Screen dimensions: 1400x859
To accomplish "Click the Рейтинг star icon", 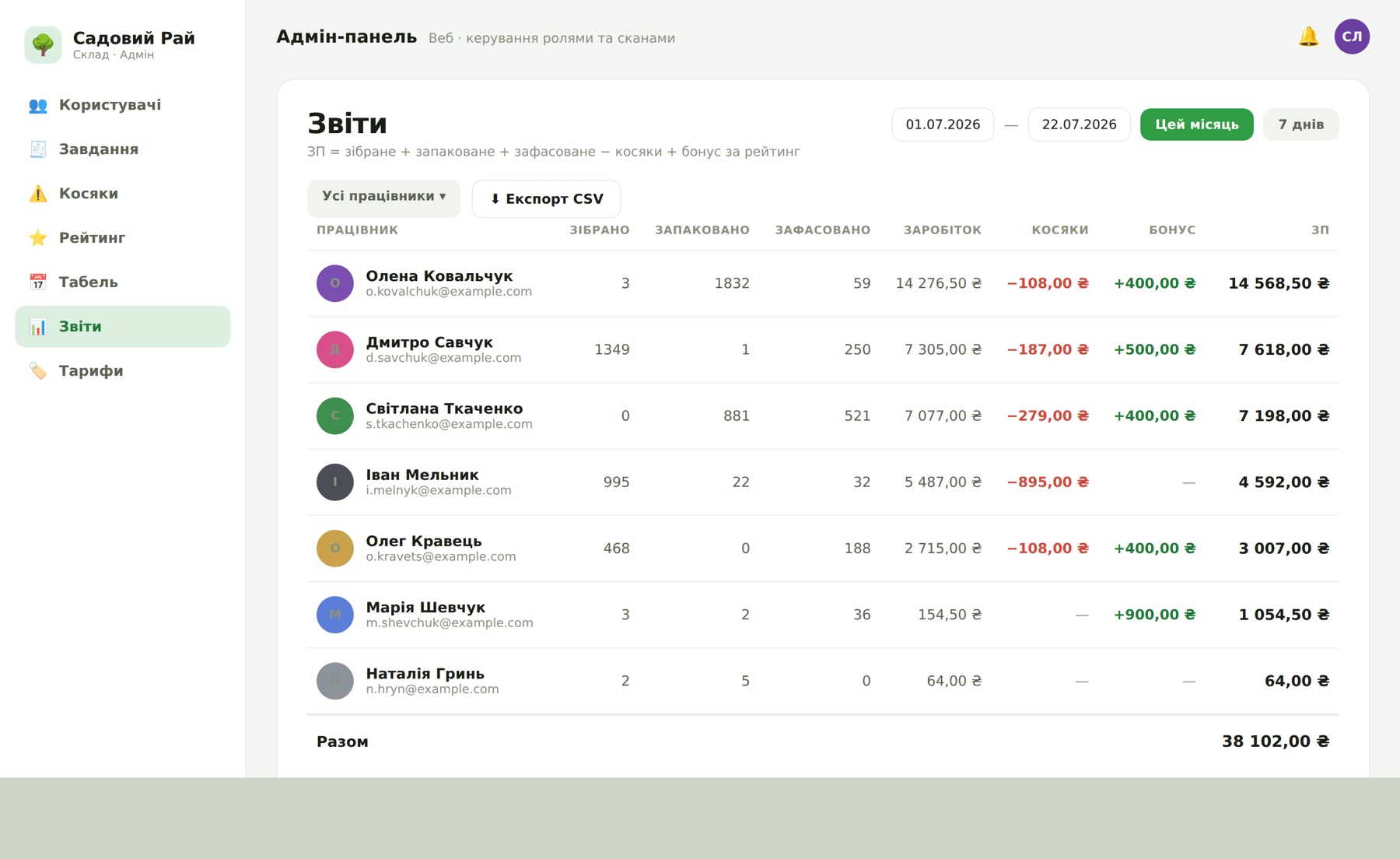I will [37, 238].
